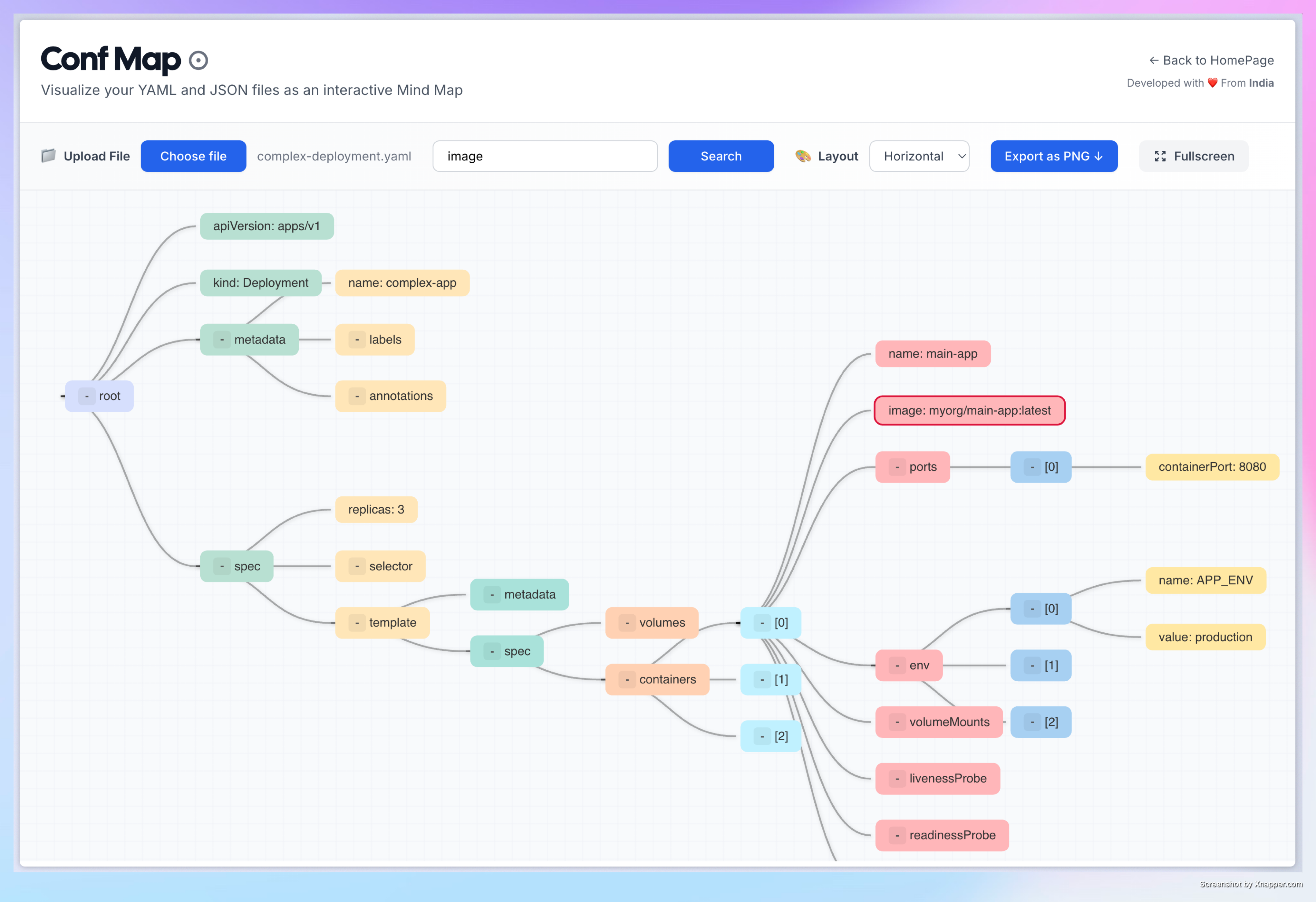The height and width of the screenshot is (902, 1316).
Task: Collapse the ports [0] node
Action: 1032,467
